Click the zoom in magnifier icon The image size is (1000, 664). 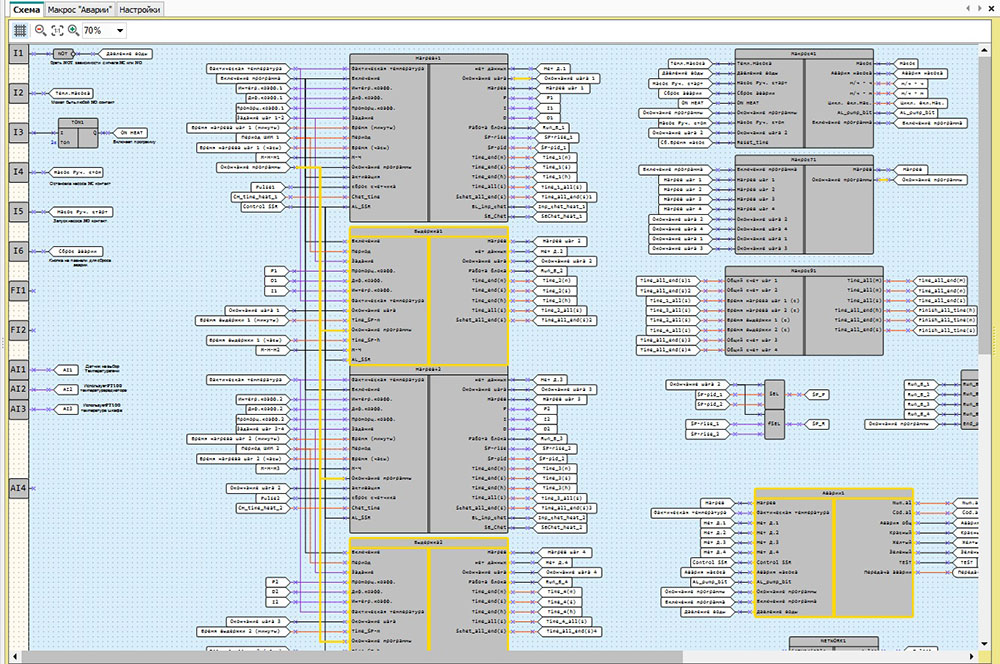click(73, 31)
